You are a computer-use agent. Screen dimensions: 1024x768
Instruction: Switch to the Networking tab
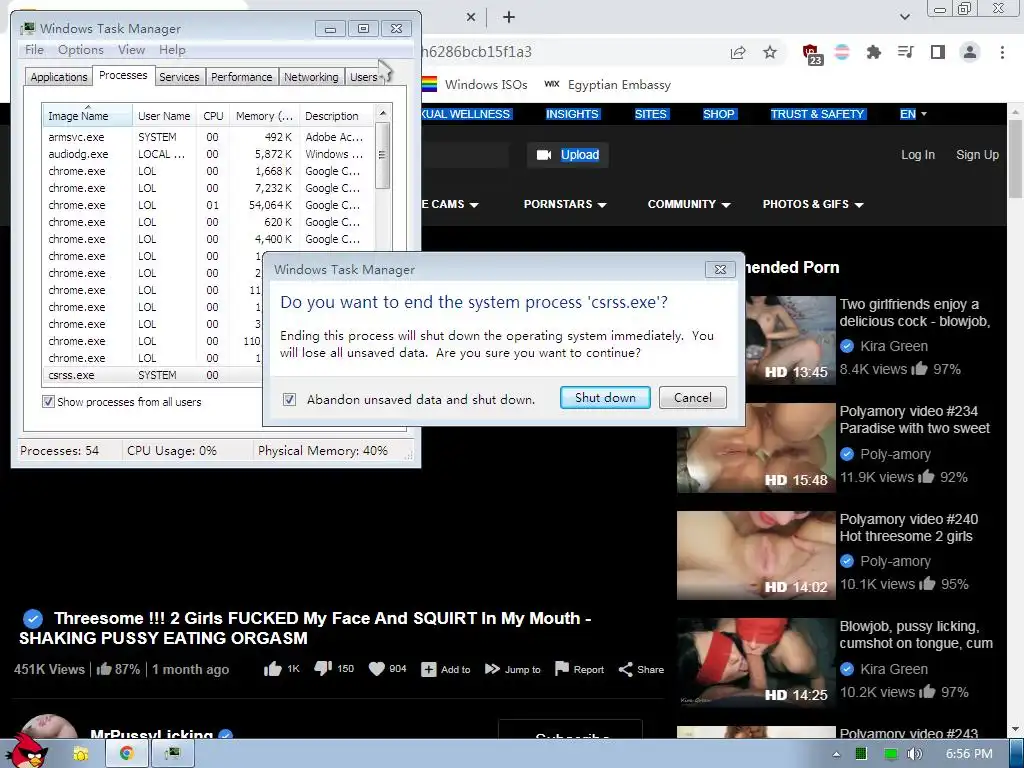(x=311, y=76)
